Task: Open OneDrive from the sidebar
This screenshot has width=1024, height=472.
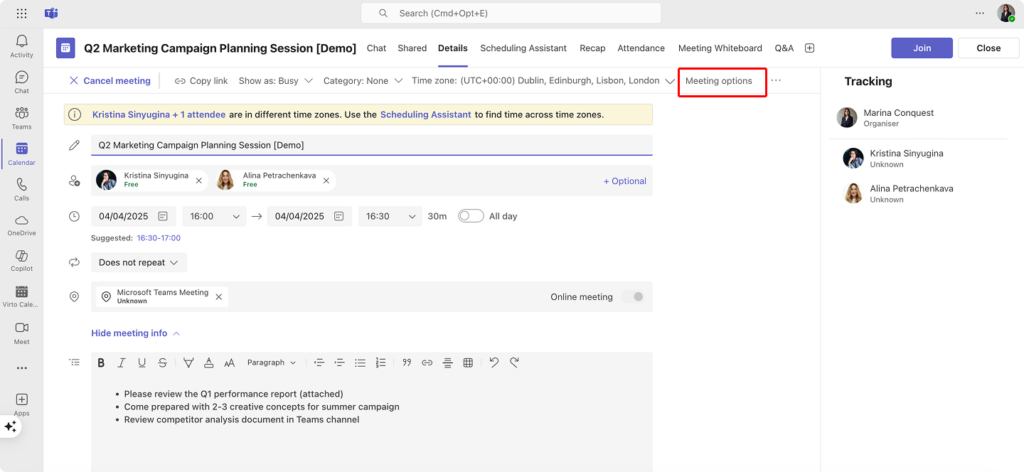Action: click(22, 225)
